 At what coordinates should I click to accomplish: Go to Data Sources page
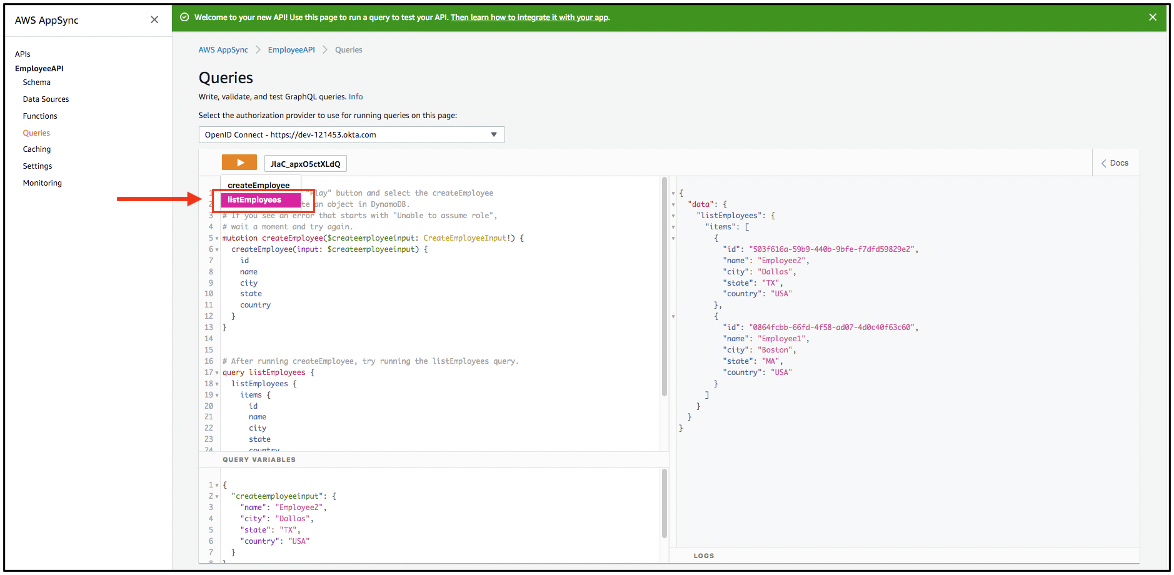(46, 99)
